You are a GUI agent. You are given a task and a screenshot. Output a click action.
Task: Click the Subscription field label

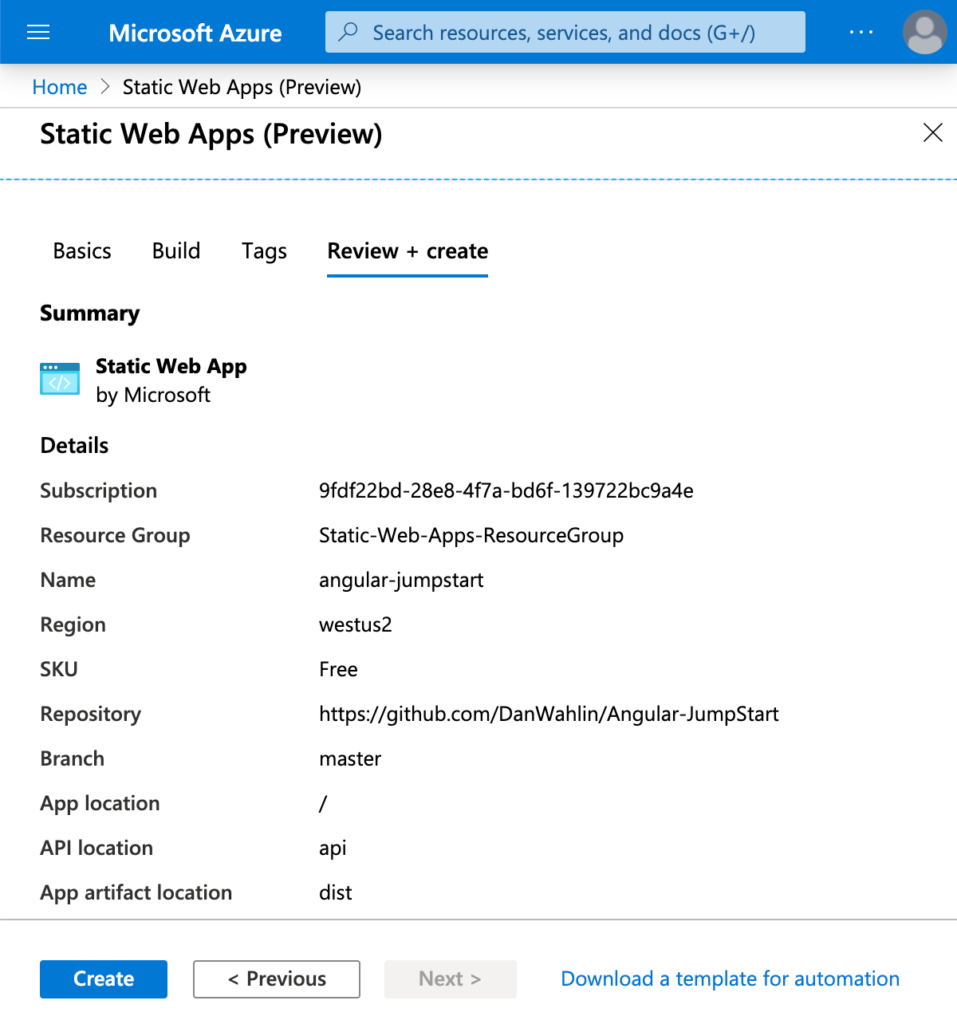99,490
